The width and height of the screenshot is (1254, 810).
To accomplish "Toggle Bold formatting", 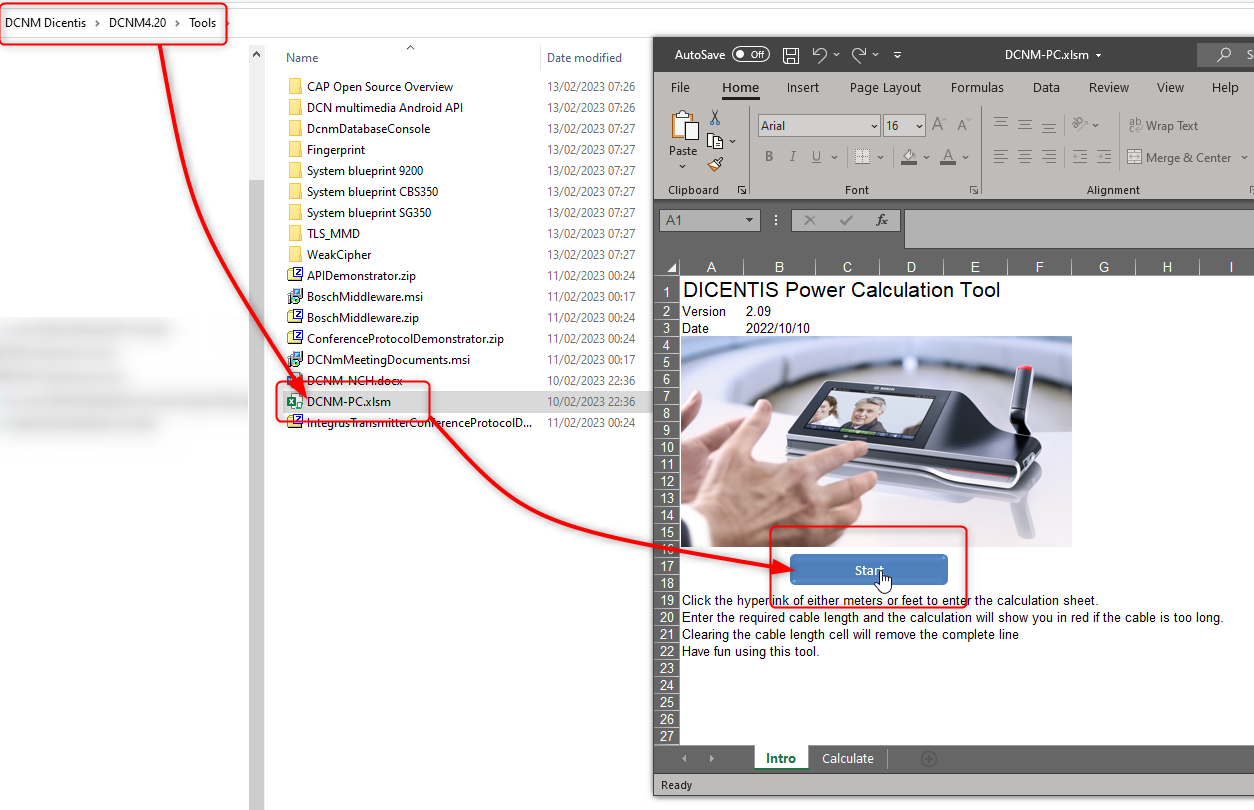I will [x=769, y=157].
